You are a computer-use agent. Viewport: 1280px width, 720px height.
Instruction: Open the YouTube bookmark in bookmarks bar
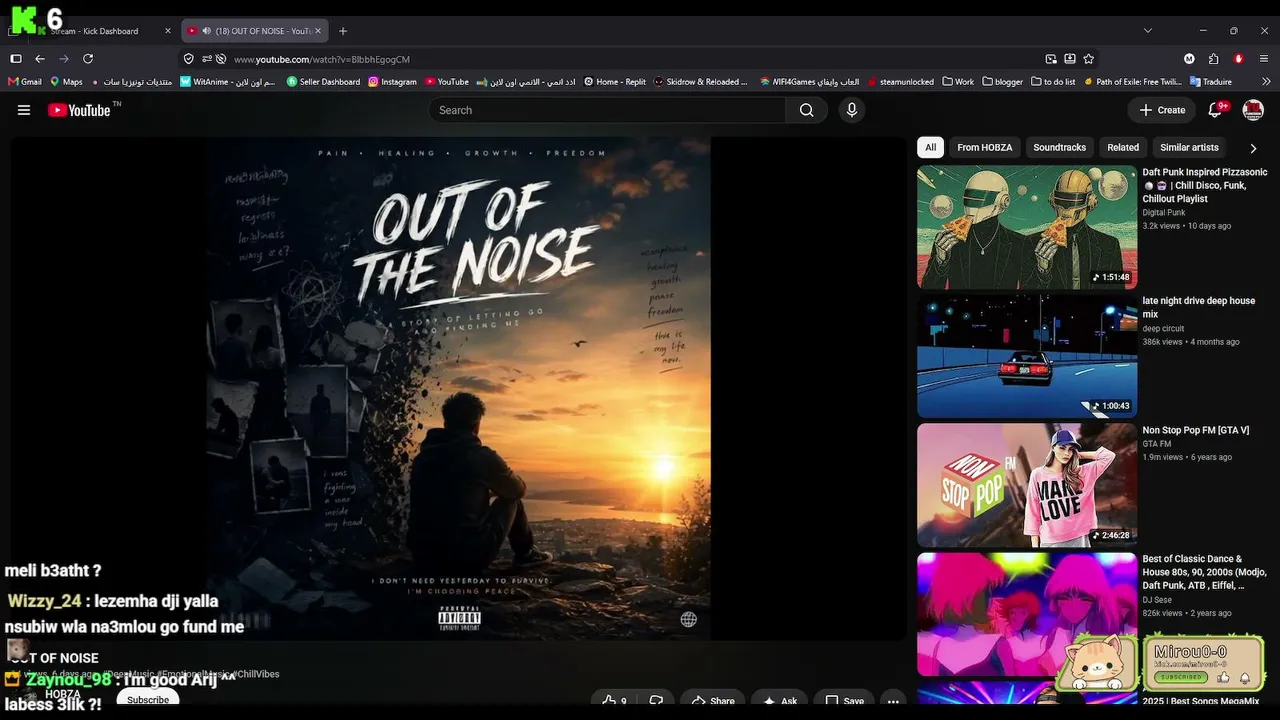pos(446,82)
